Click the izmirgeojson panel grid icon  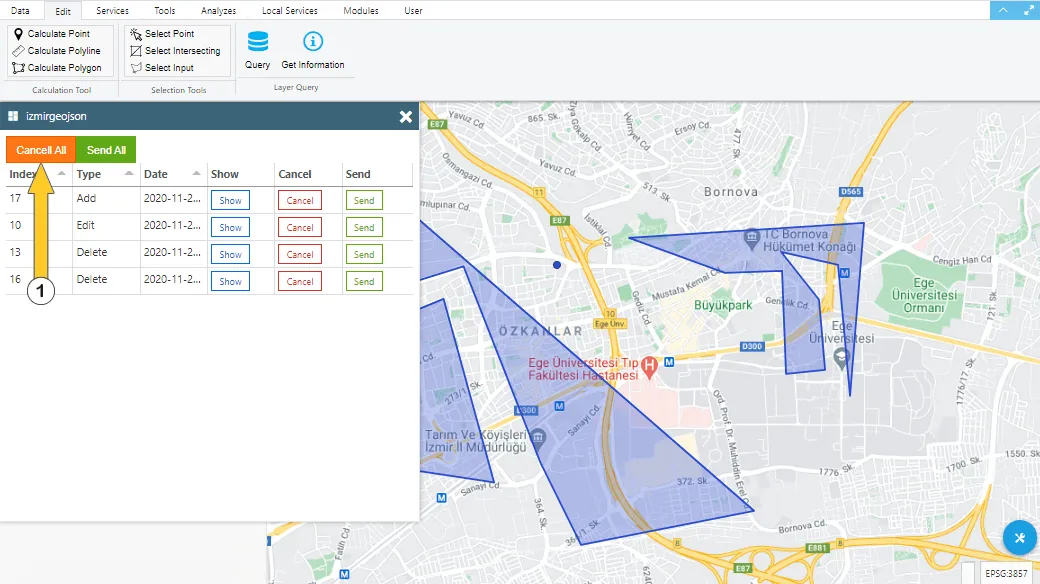point(13,116)
